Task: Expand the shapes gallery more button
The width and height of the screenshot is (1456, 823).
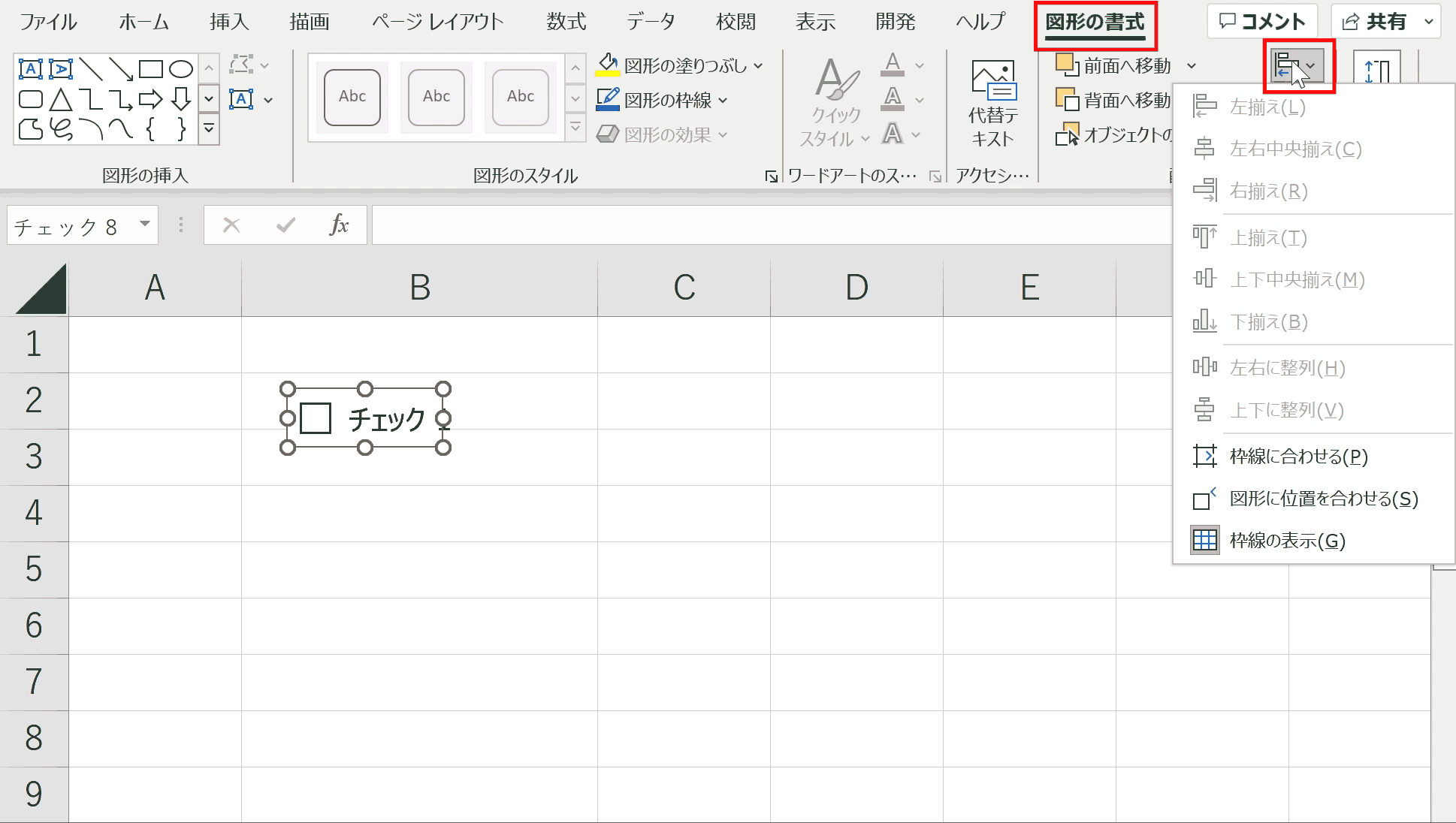Action: [209, 129]
